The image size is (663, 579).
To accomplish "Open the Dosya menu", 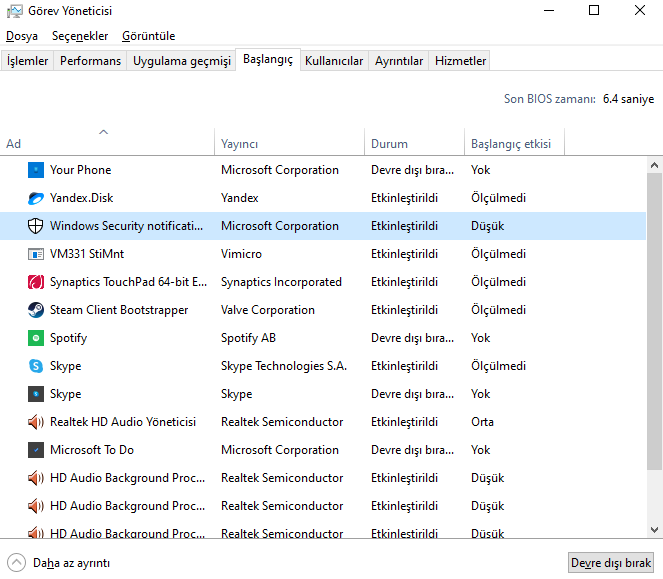I will coord(22,36).
